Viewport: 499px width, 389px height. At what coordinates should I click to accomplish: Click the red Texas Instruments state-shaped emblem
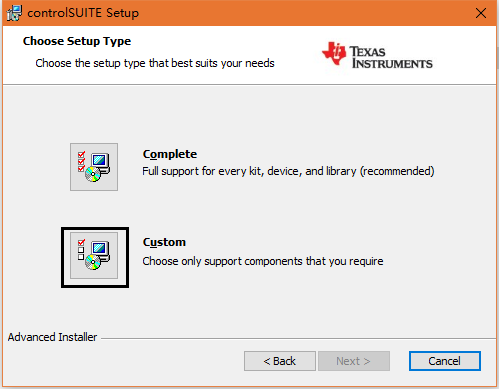pyautogui.click(x=334, y=53)
